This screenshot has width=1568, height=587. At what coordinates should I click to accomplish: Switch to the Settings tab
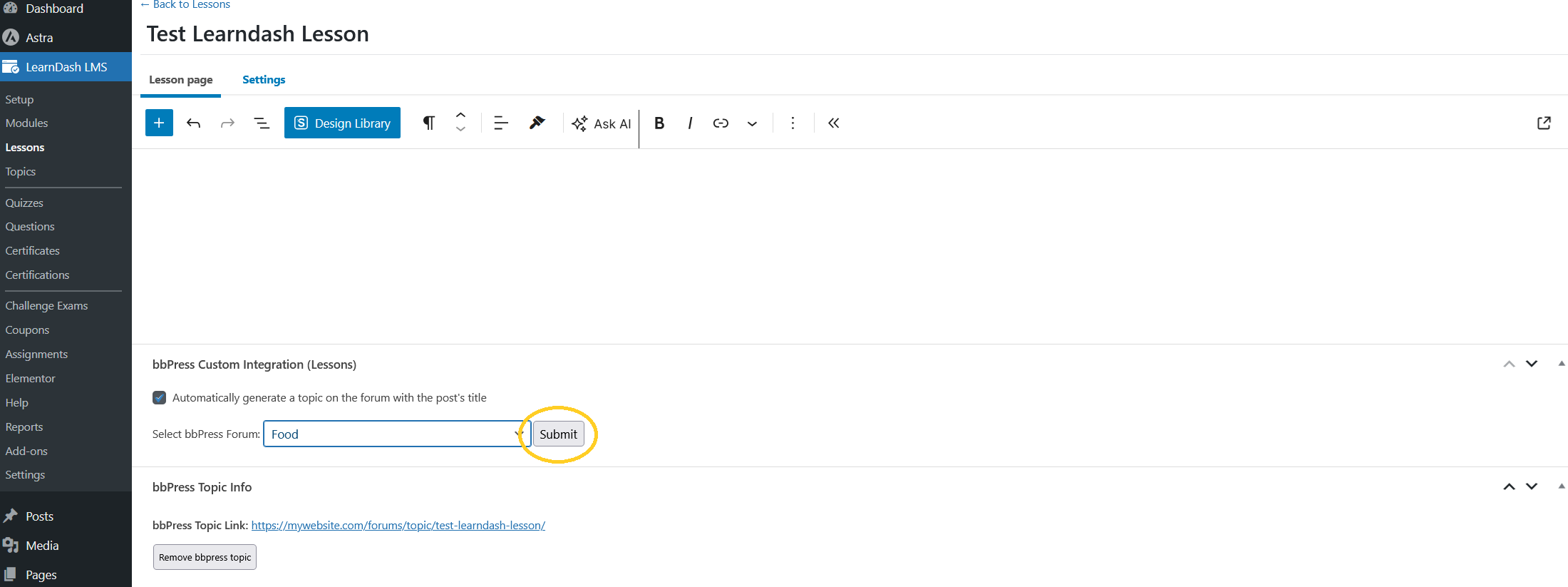coord(264,80)
